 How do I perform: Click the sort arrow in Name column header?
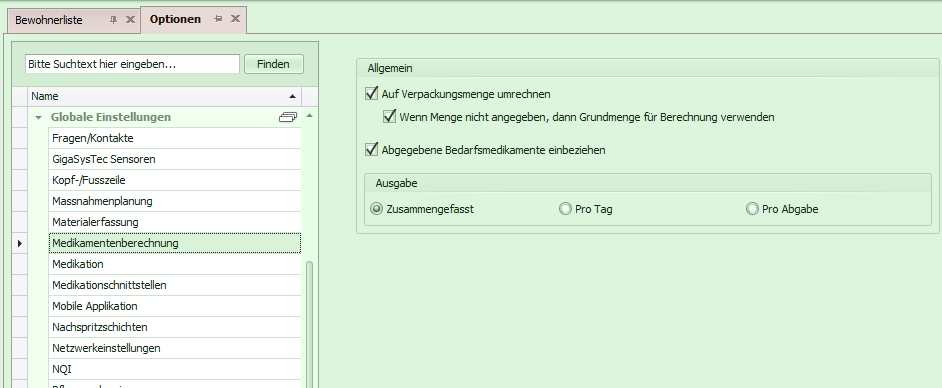pyautogui.click(x=293, y=96)
